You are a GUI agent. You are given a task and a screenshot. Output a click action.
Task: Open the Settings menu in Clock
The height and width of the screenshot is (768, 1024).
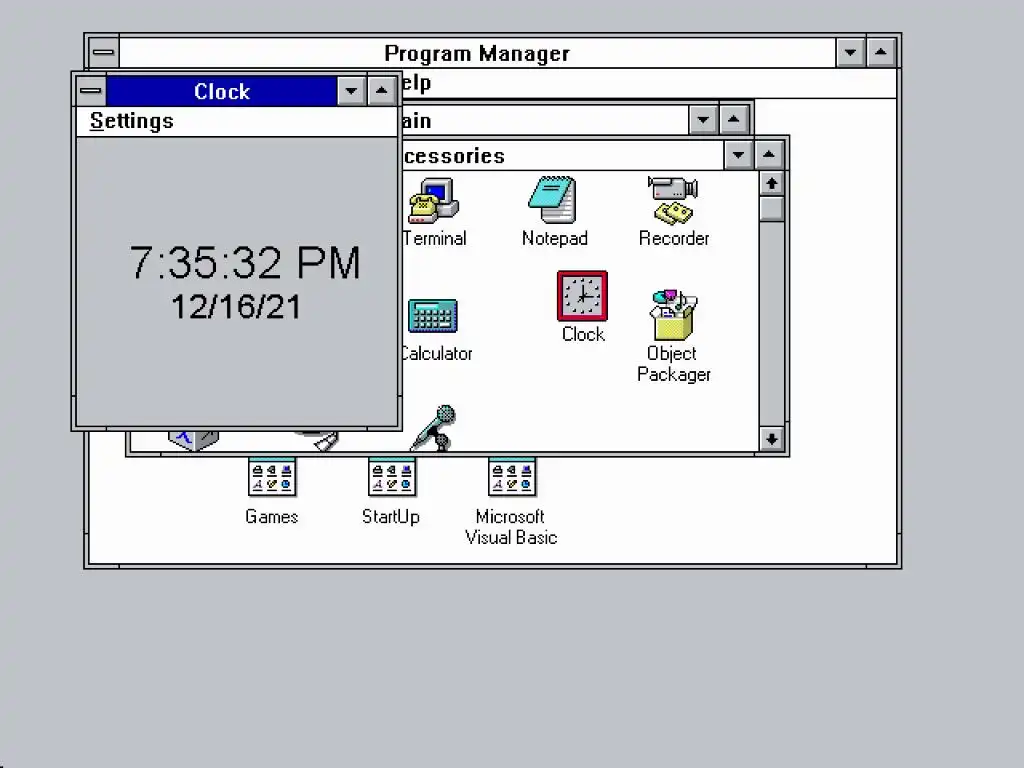tap(132, 121)
